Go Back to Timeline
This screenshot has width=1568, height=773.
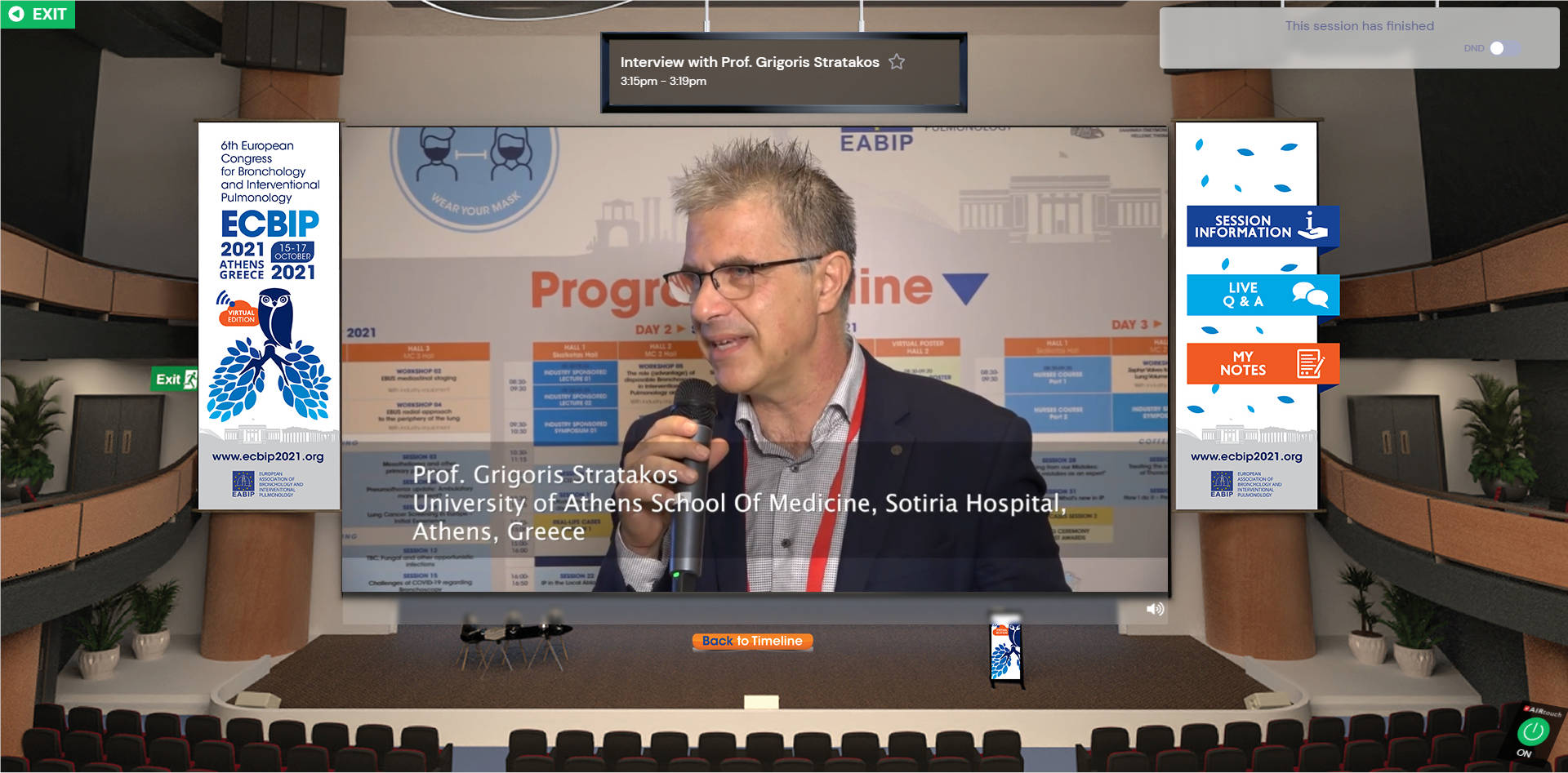point(752,642)
